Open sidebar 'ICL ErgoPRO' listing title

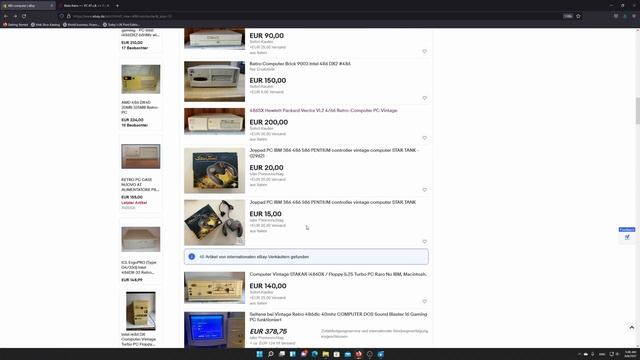pos(139,267)
